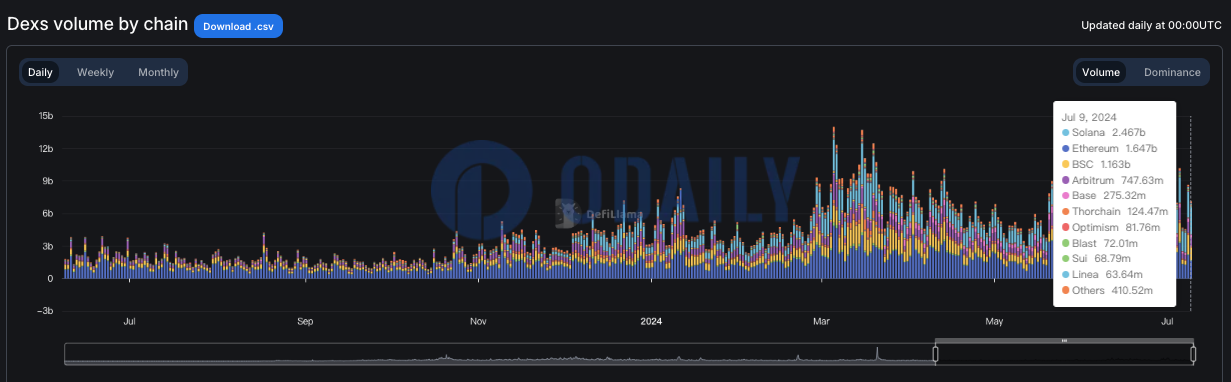Click the Thorchain legend dot
Screen dimensions: 1231x382
(x=1066, y=211)
